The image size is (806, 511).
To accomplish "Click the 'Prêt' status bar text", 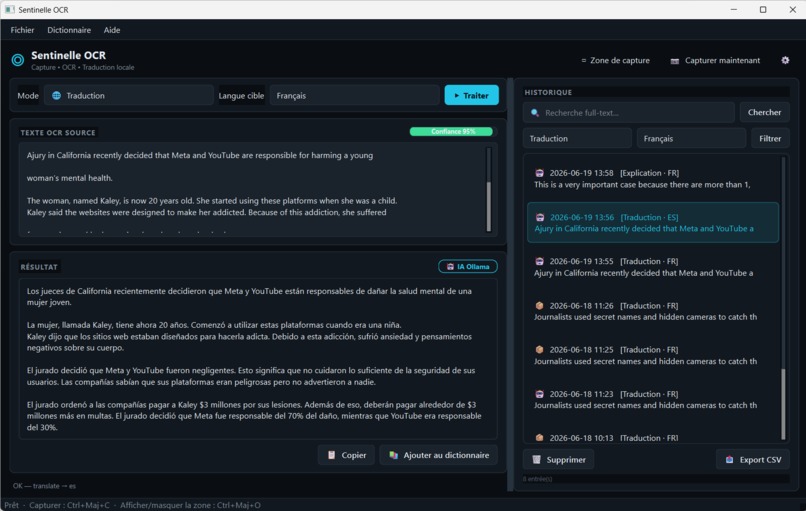I will pyautogui.click(x=11, y=505).
